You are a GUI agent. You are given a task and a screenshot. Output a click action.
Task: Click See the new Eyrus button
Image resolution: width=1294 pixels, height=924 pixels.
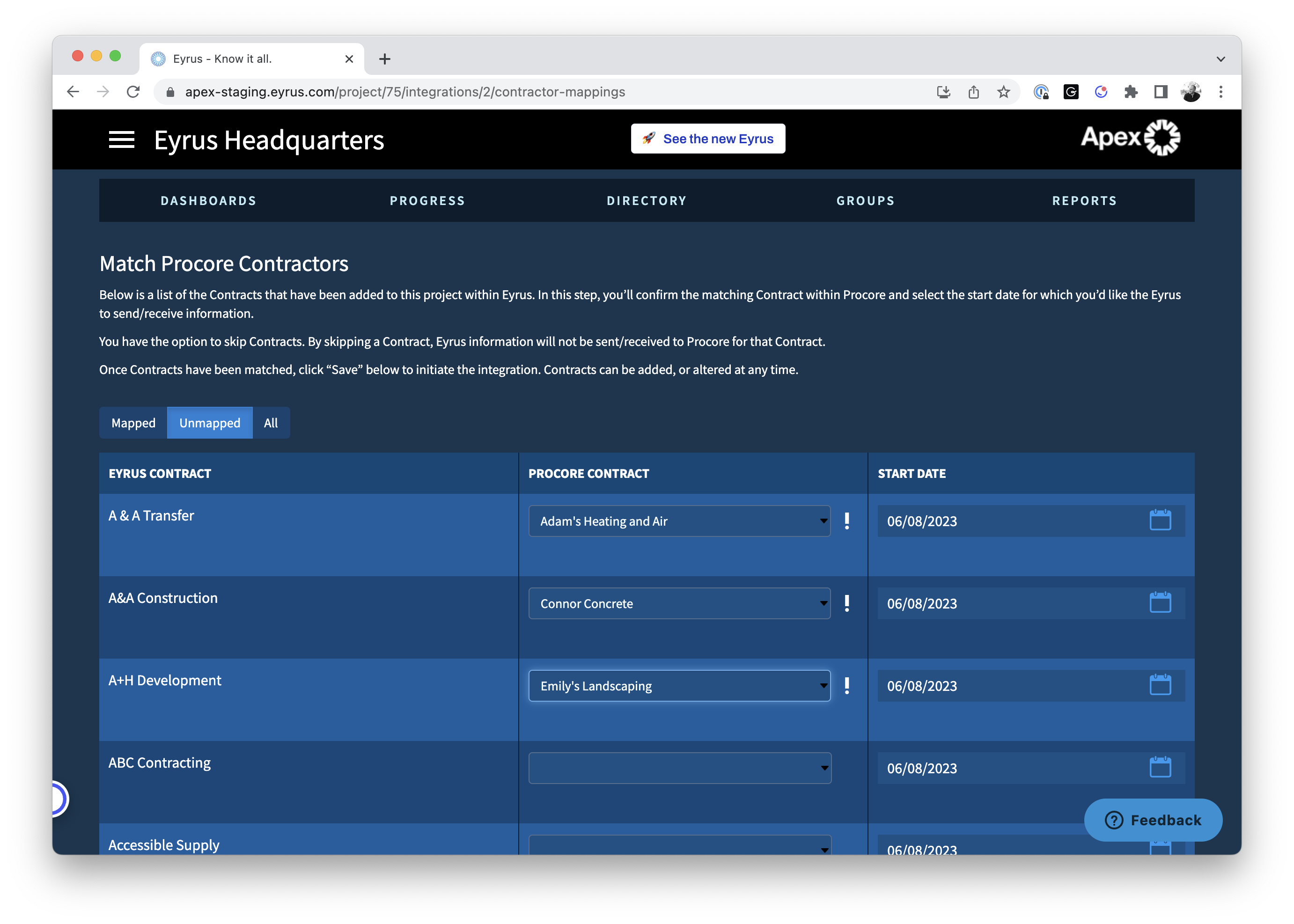708,138
